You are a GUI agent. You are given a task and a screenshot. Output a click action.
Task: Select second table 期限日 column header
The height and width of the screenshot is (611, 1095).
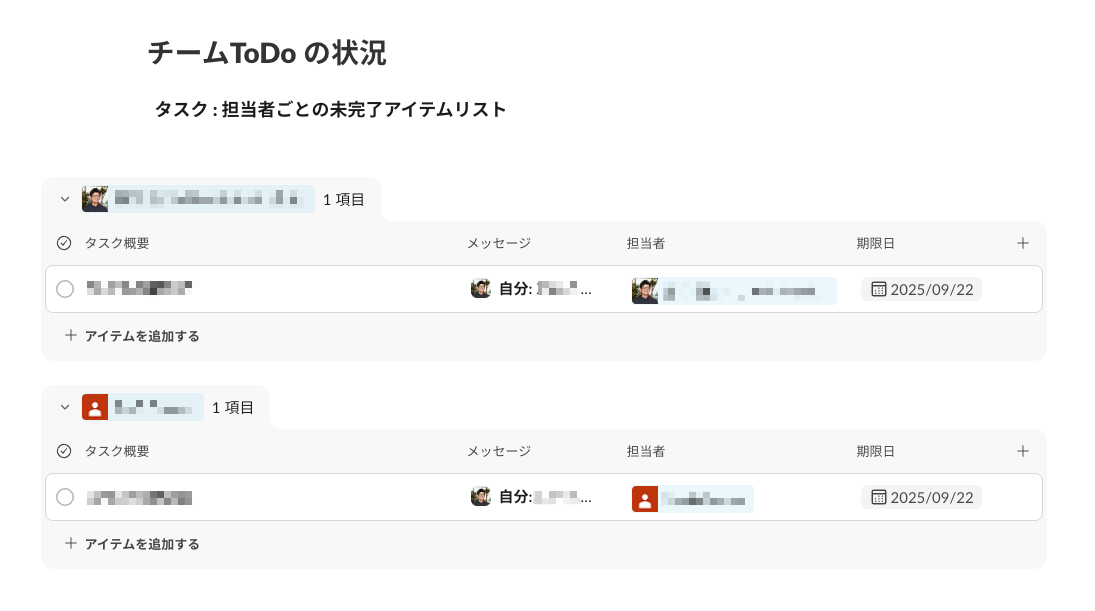(875, 451)
